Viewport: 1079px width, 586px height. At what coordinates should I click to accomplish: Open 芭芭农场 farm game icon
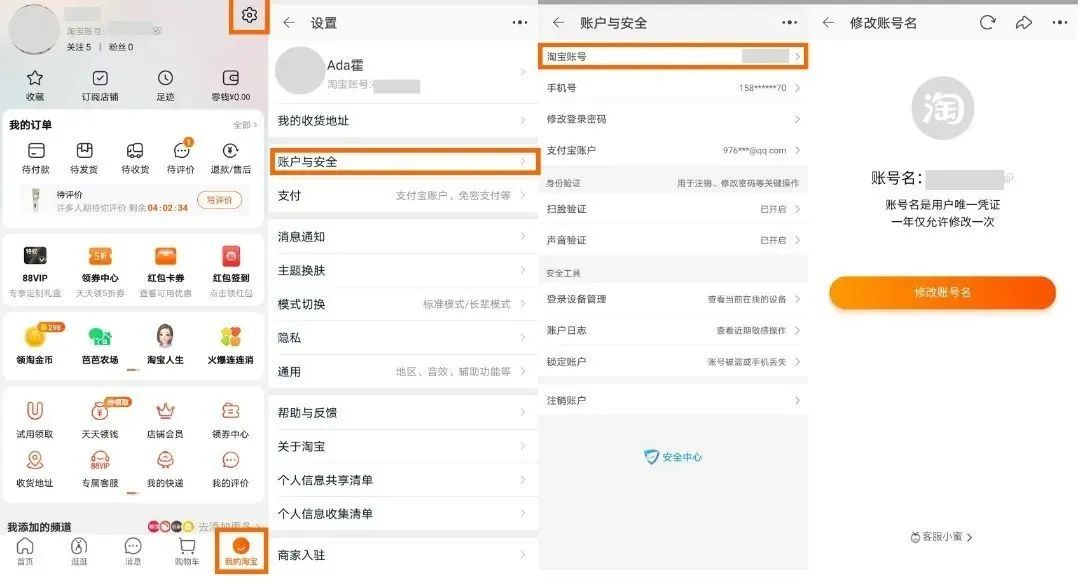click(100, 336)
